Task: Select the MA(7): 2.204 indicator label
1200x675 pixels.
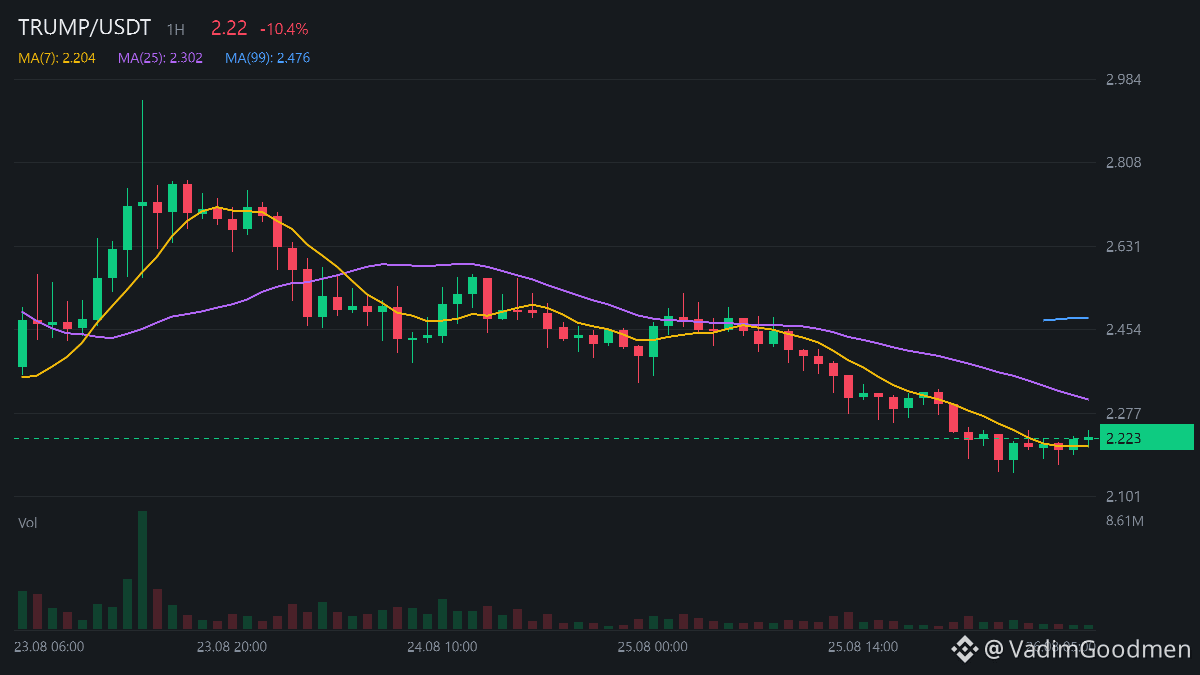Action: 57,58
